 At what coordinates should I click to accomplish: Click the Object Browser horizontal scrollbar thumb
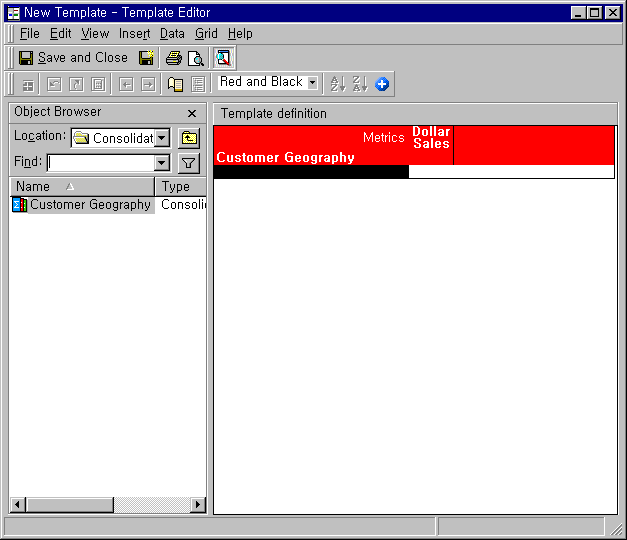[70, 505]
